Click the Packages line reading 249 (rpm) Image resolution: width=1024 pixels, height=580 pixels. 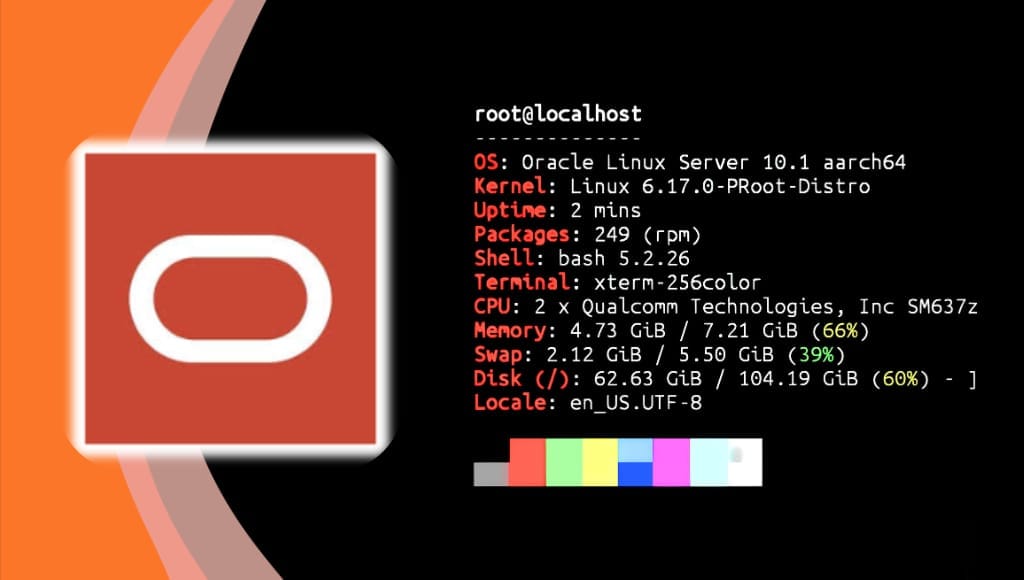point(587,234)
